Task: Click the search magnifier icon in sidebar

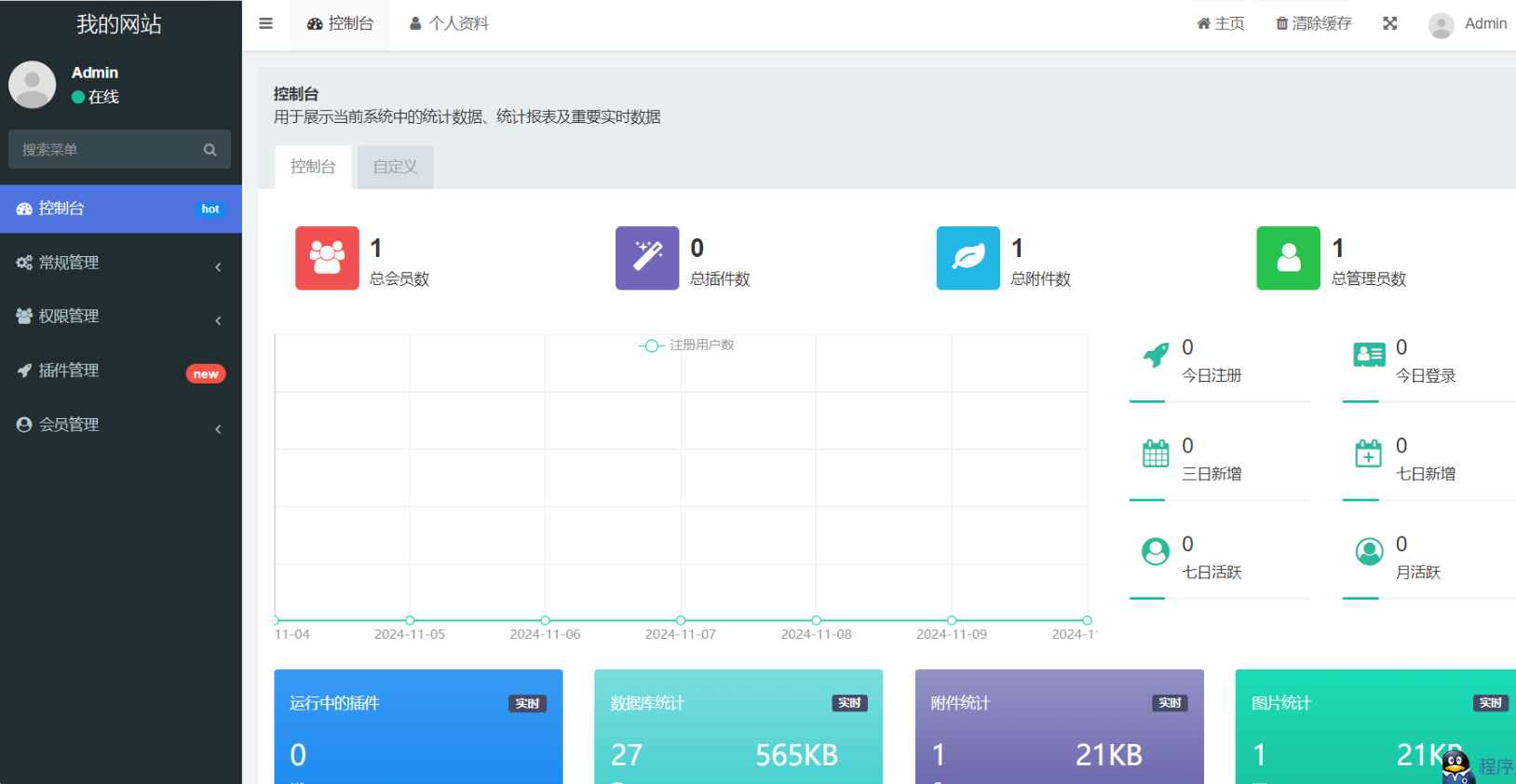Action: point(210,149)
